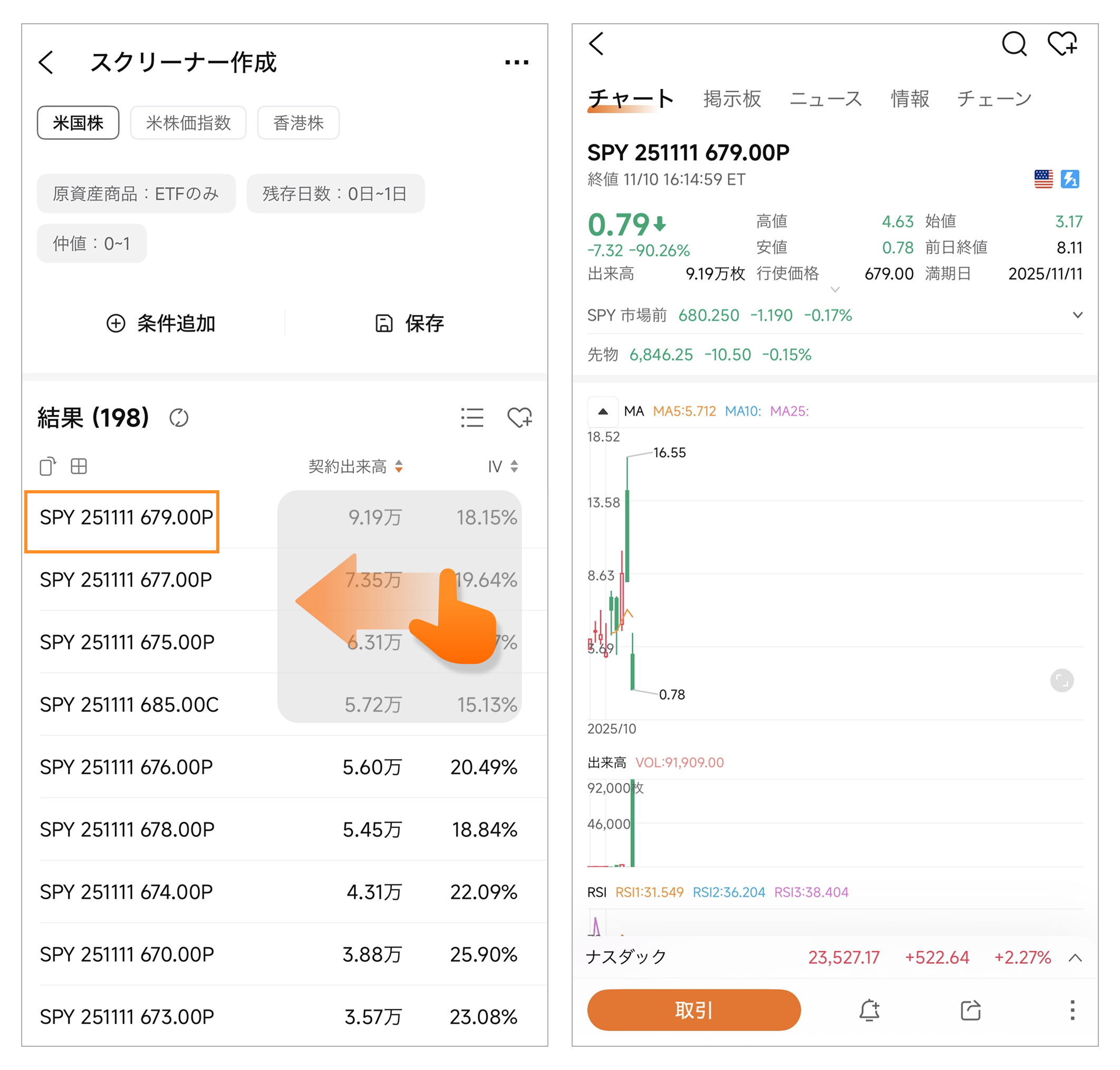Screen dimensions: 1120x1070
Task: Click the 出来高 VOL:91,909.00 label
Action: pyautogui.click(x=655, y=762)
